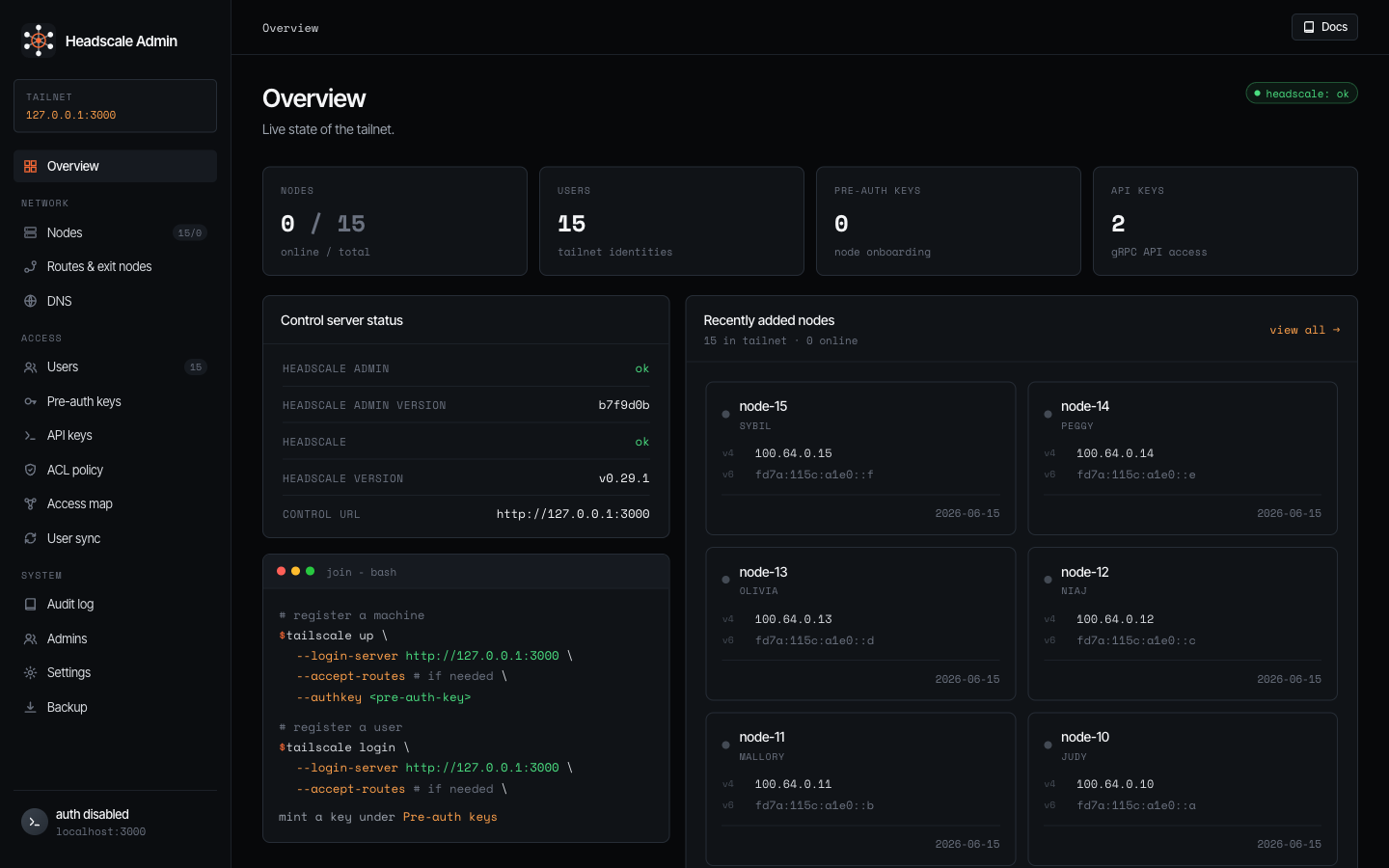Click the Recently added nodes heading
Screen dimensions: 1389x868
click(x=769, y=320)
